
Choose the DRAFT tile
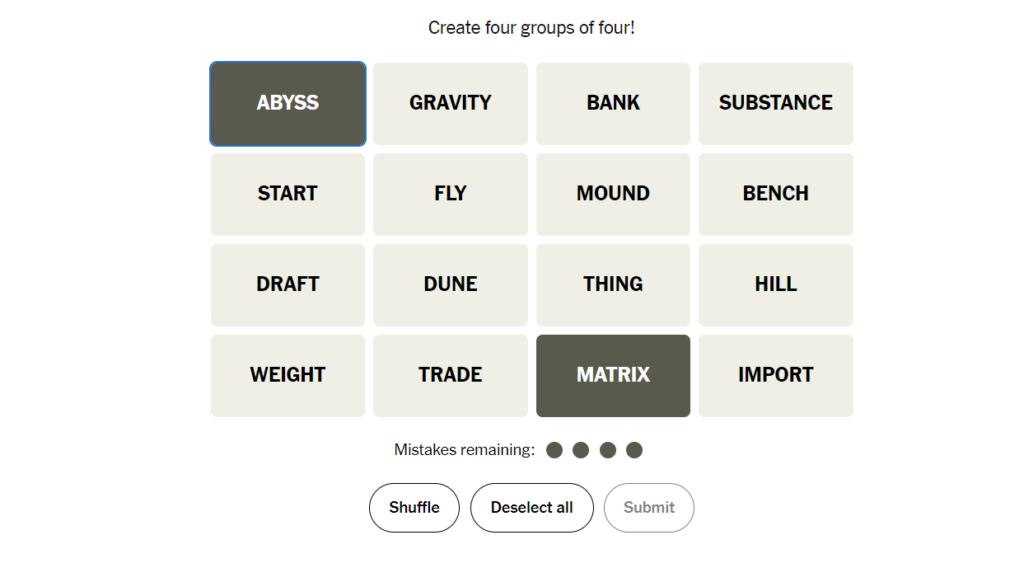[x=287, y=285]
